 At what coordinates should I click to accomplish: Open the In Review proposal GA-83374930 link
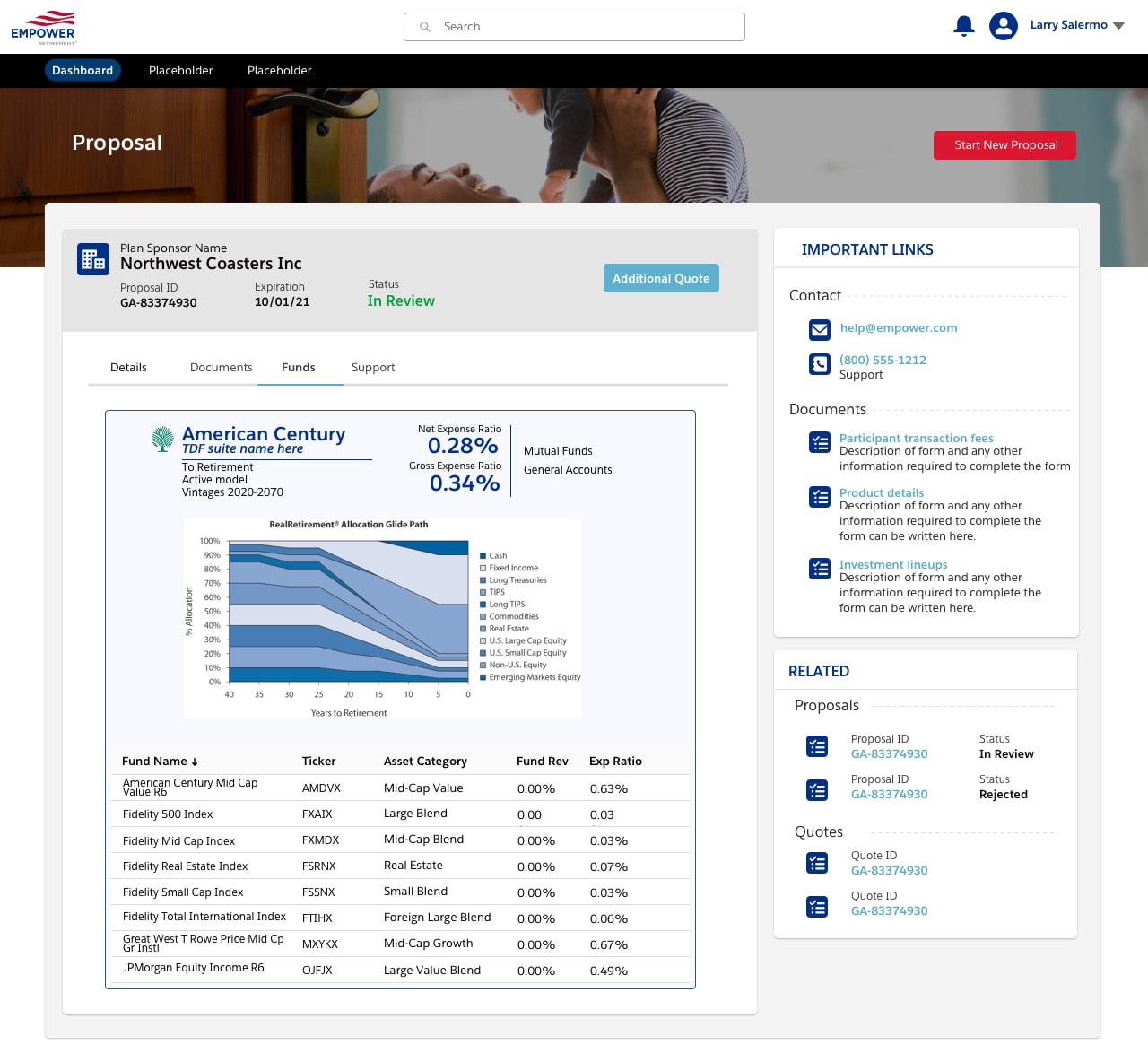pos(890,753)
